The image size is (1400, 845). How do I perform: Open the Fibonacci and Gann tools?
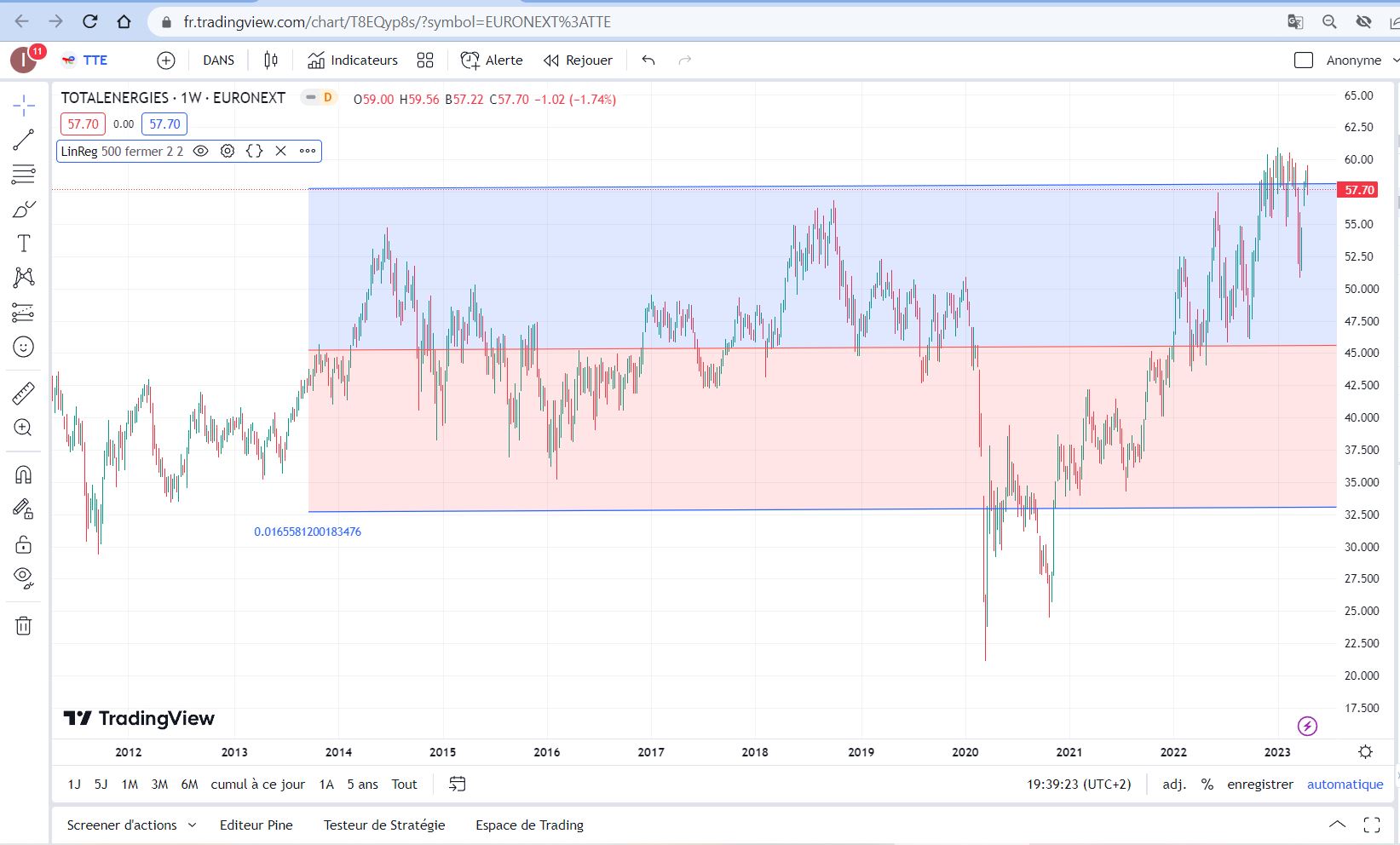click(24, 174)
